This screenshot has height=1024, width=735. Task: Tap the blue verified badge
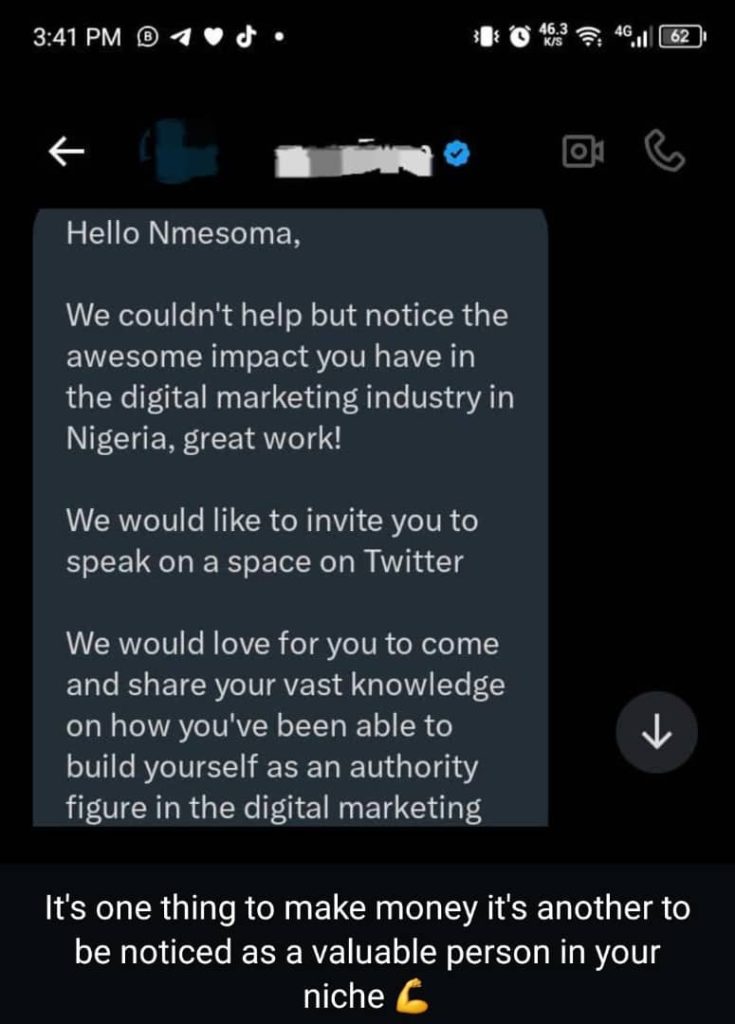tap(458, 153)
